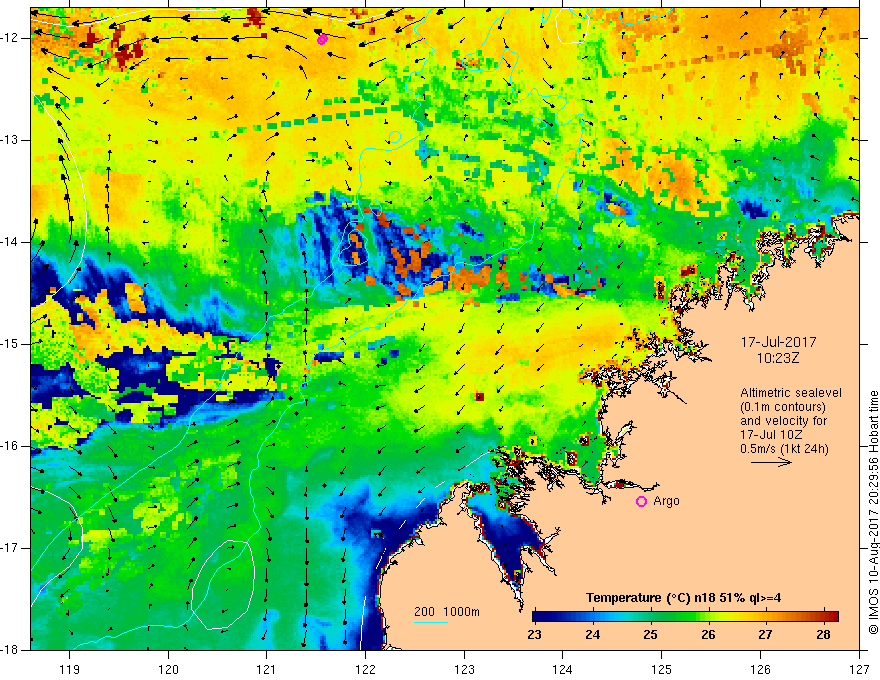This screenshot has height=680, width=880.
Task: Click the "Altimetric sealevel" text line
Action: point(791,393)
